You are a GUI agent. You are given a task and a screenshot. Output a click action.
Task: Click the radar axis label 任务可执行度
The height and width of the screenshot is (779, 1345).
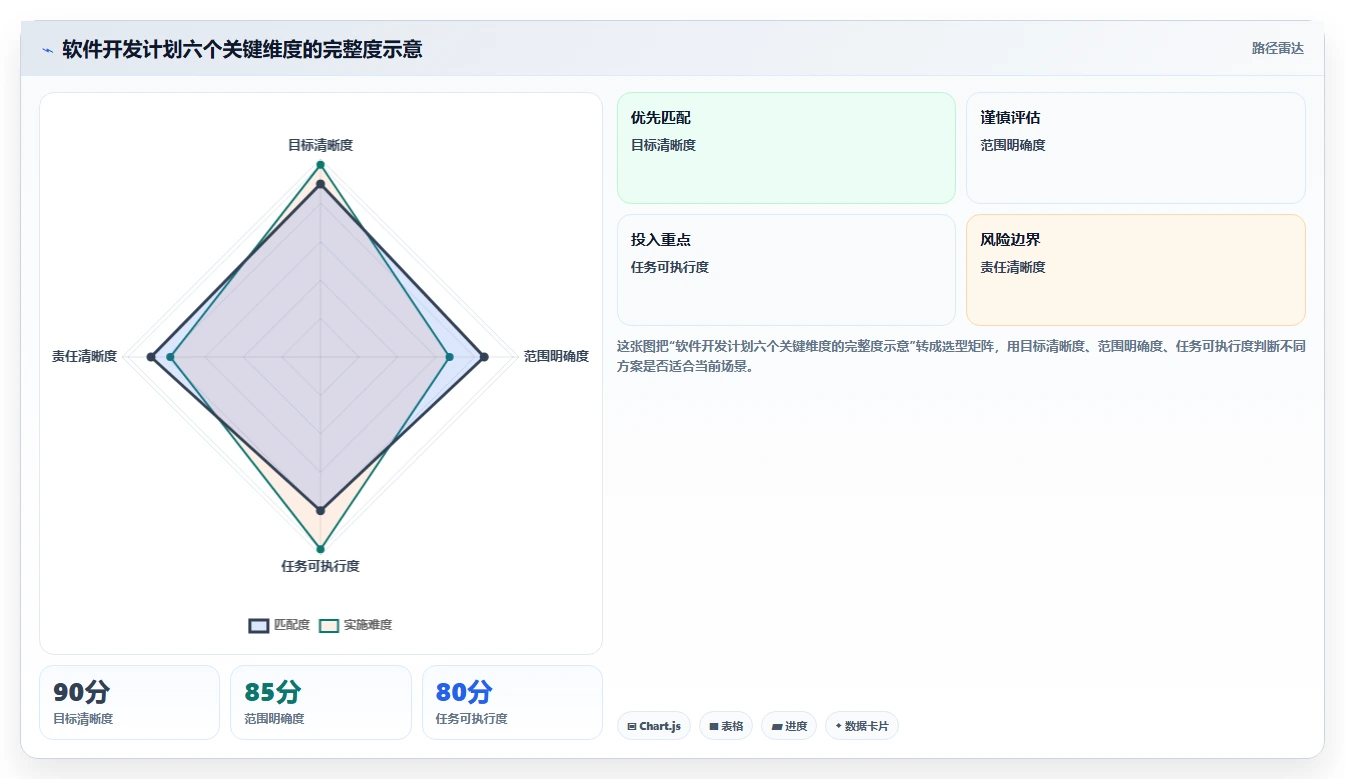click(x=320, y=566)
